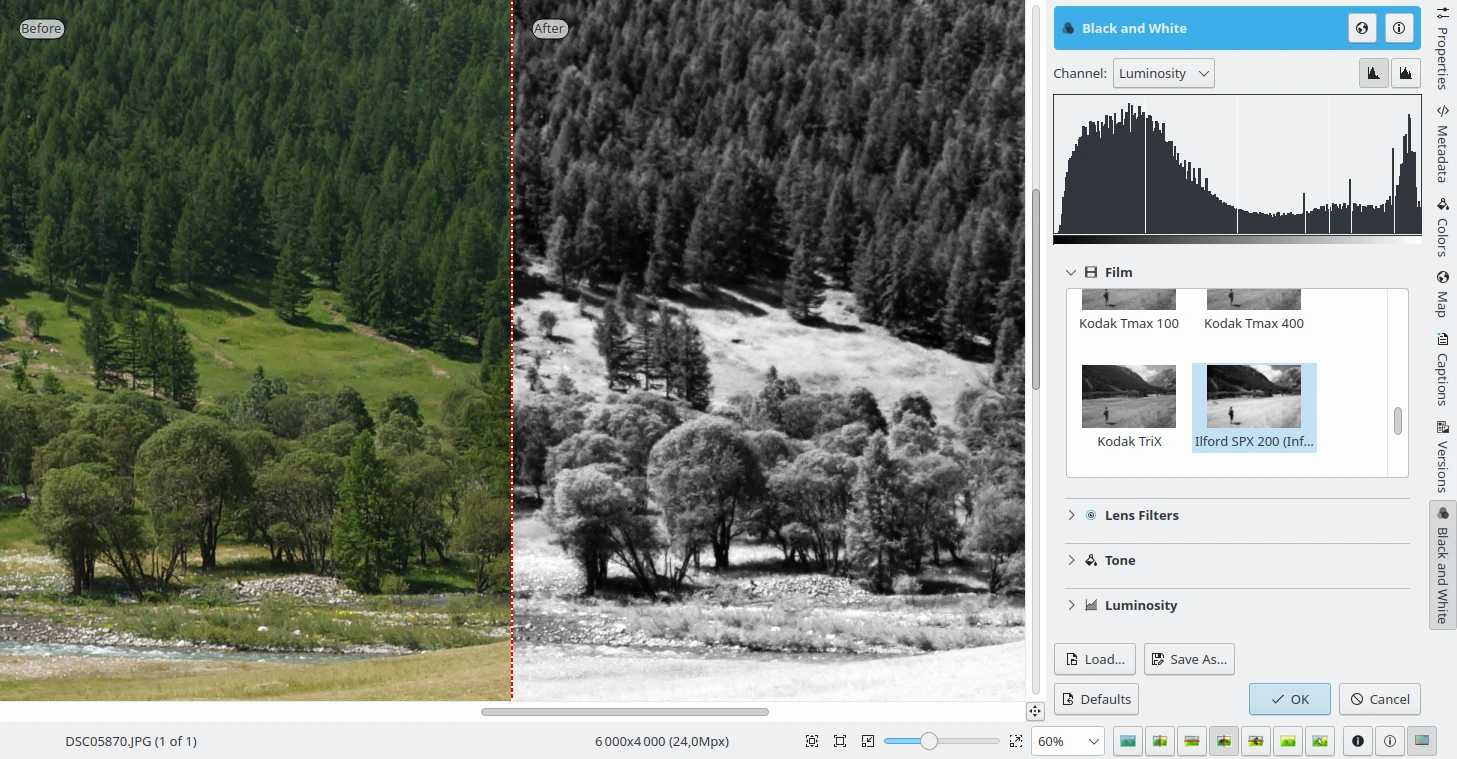Toggle the under-exposure indicator (black circle)

point(1358,741)
